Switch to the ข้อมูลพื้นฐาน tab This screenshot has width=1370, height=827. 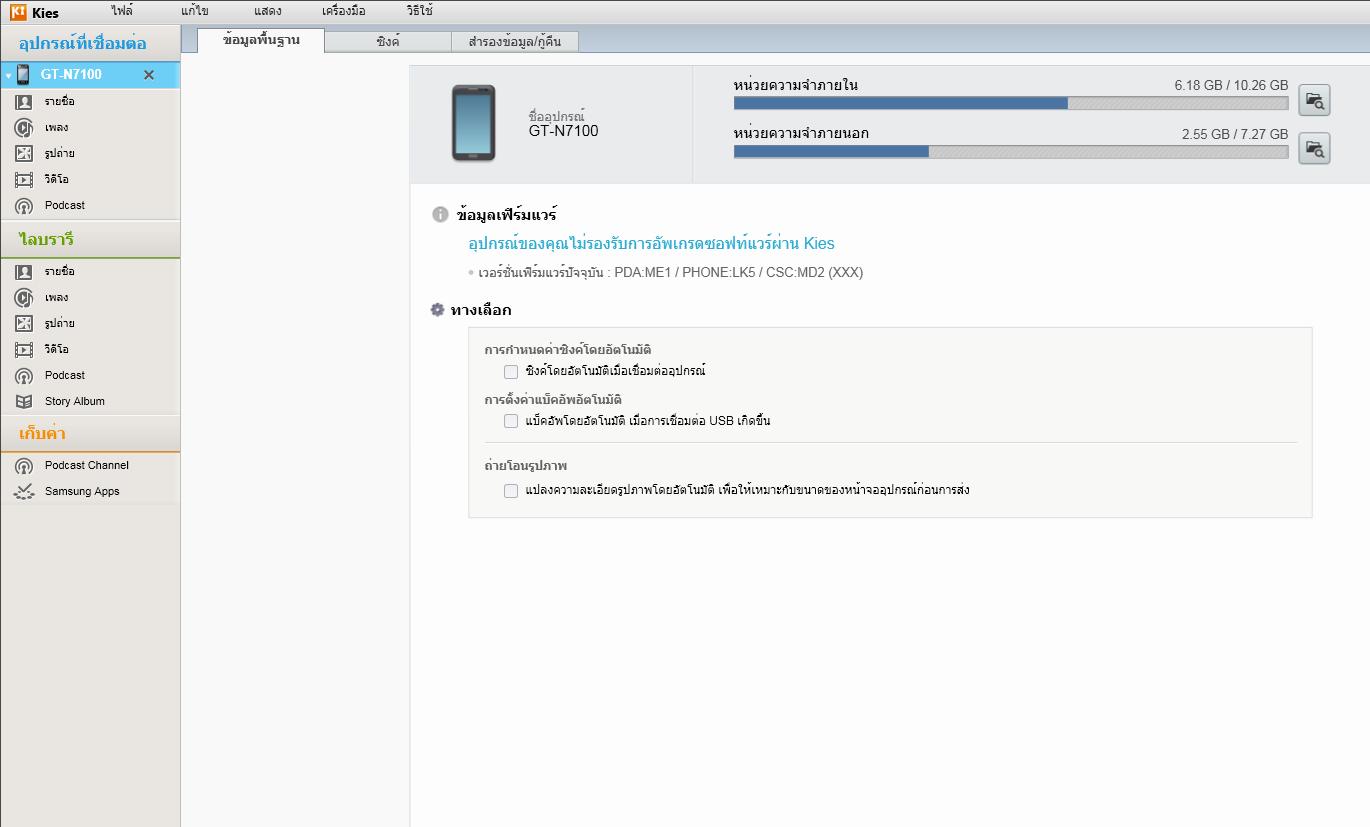(261, 40)
